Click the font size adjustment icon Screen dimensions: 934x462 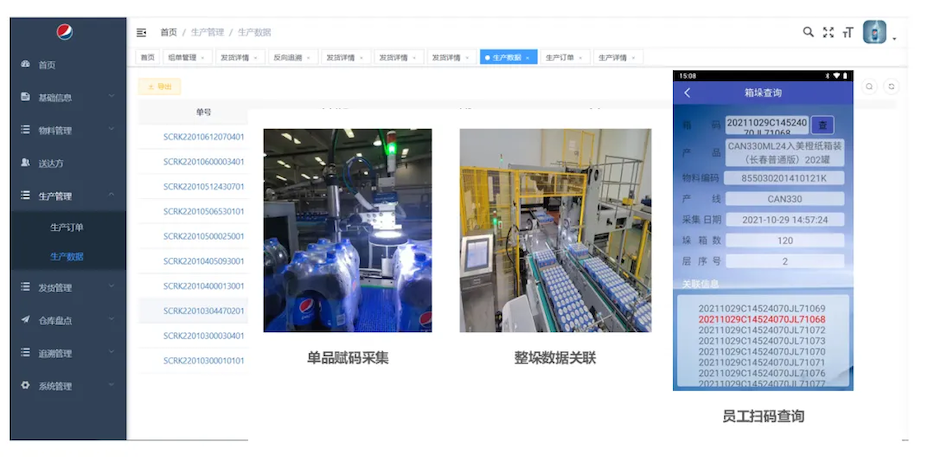tap(847, 33)
